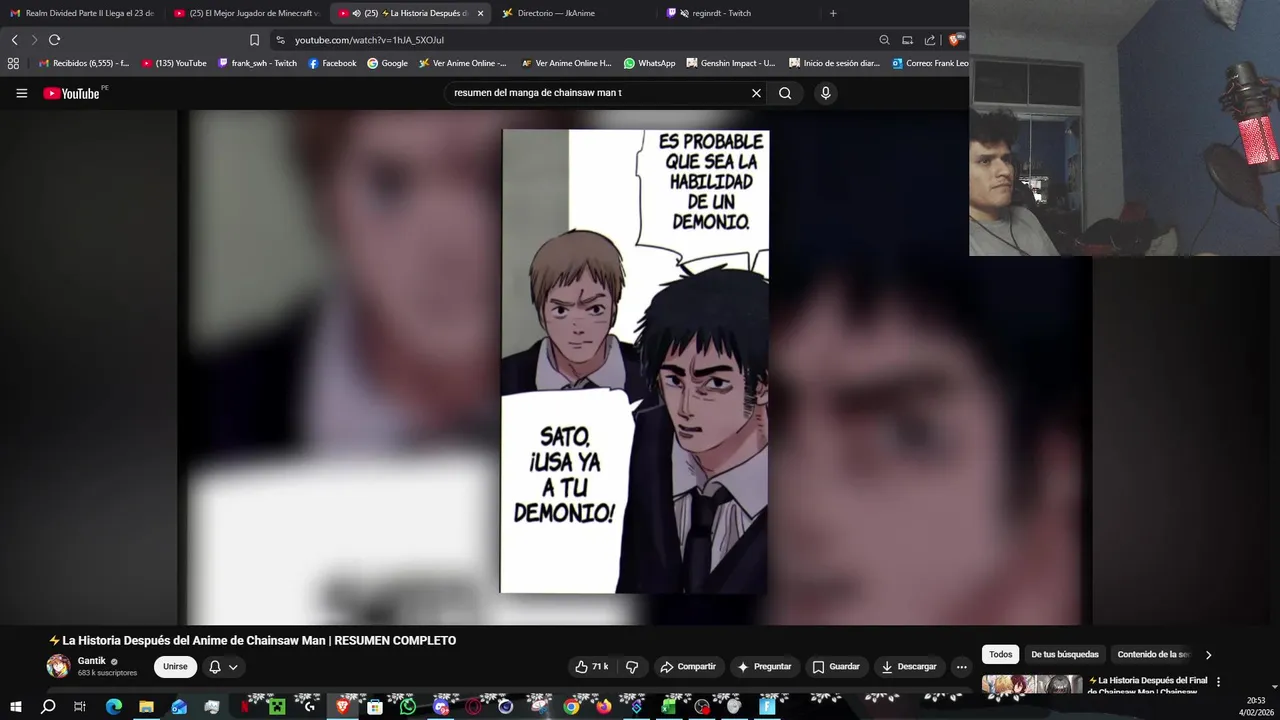Run search with magnifier button
Viewport: 1280px width, 720px height.
point(785,93)
